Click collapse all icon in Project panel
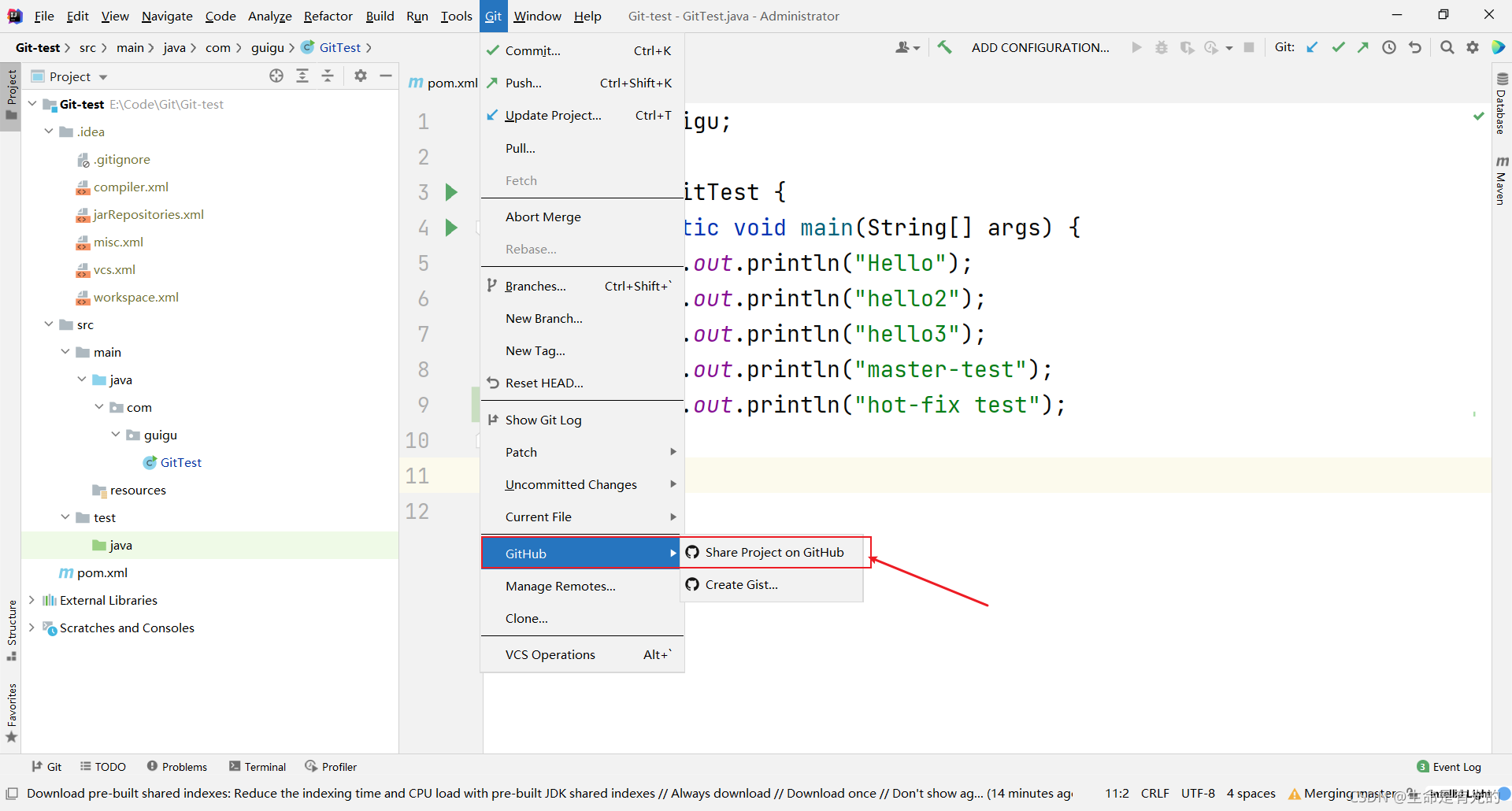This screenshot has height=811, width=1512. click(x=328, y=76)
